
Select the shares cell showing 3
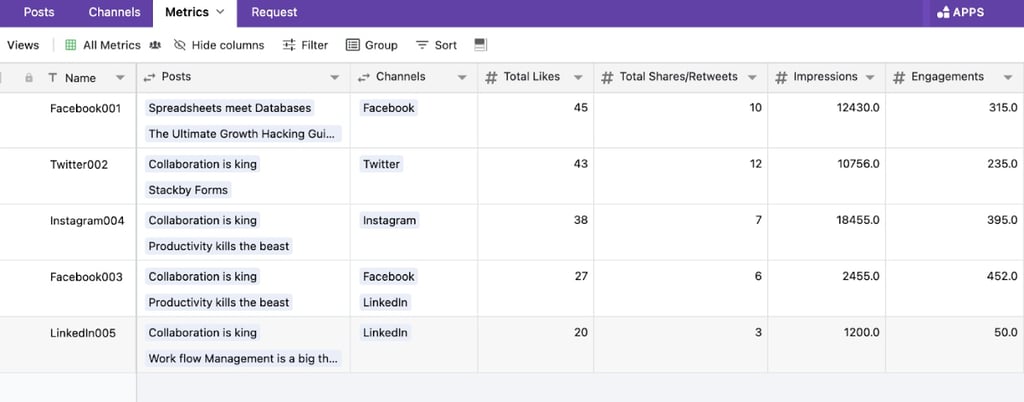680,345
